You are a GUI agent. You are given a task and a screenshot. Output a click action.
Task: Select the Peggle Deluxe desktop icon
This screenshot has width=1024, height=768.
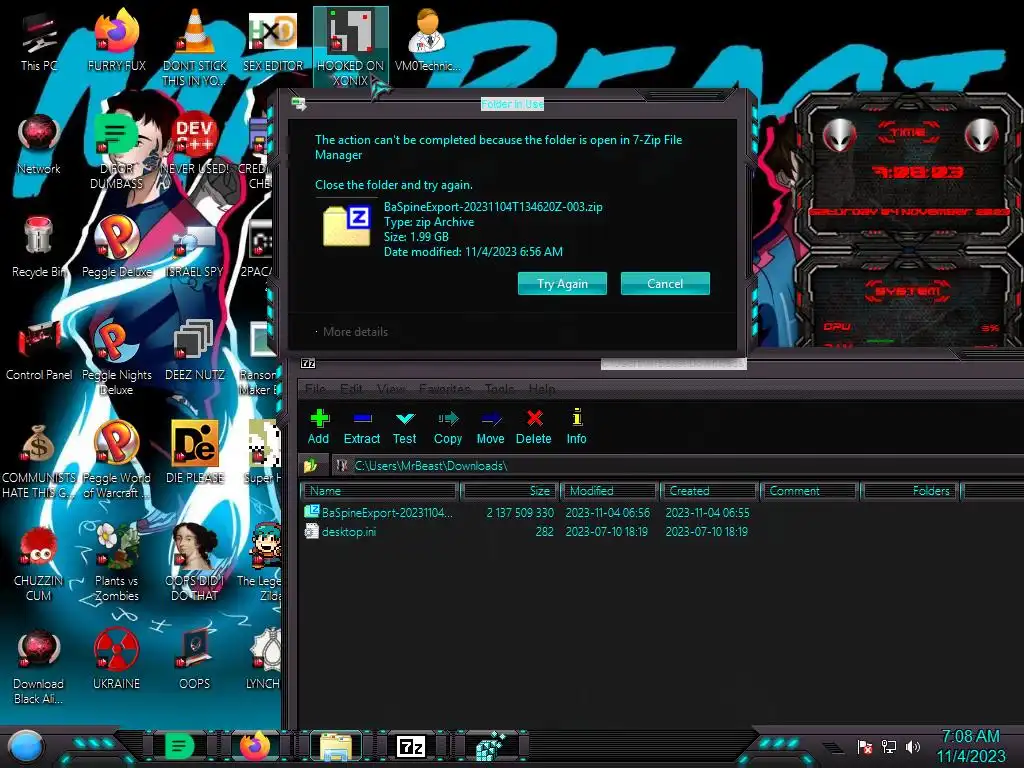[x=117, y=248]
